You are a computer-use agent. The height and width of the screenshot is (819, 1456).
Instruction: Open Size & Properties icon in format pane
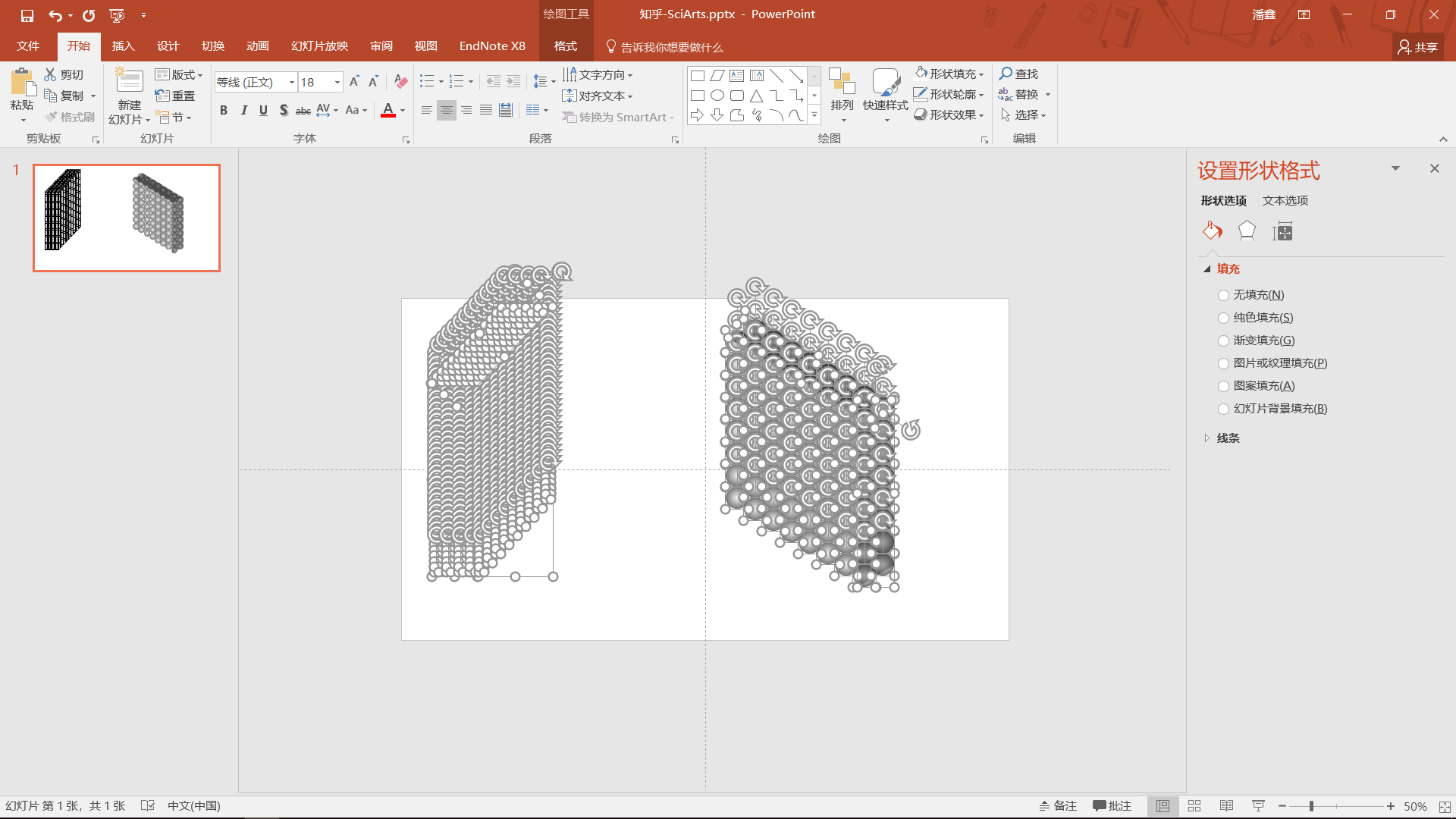(1282, 231)
